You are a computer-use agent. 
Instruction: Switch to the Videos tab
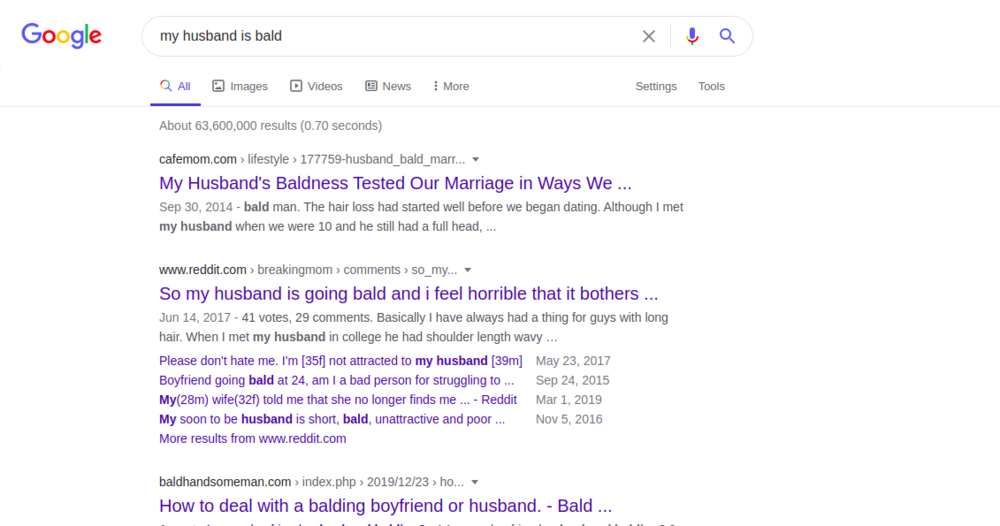click(316, 86)
